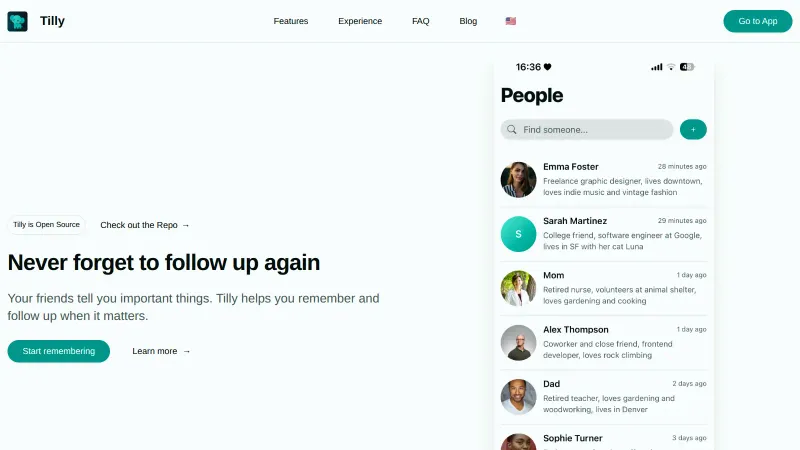Go to the Experience nav item

[x=360, y=21]
